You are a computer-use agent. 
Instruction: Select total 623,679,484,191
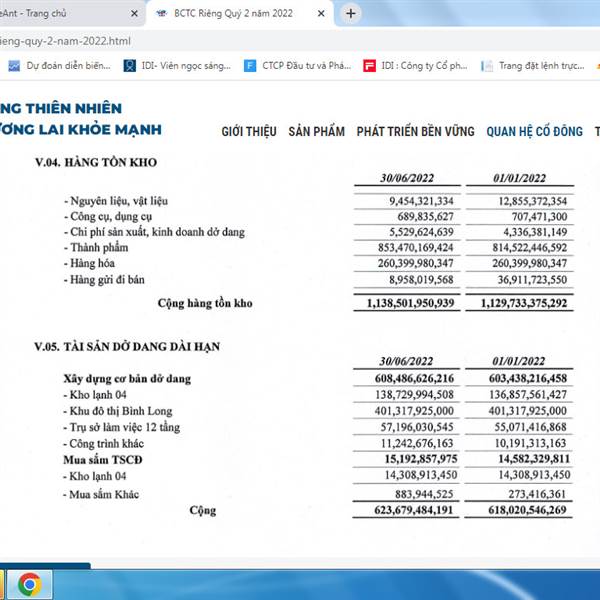point(414,510)
